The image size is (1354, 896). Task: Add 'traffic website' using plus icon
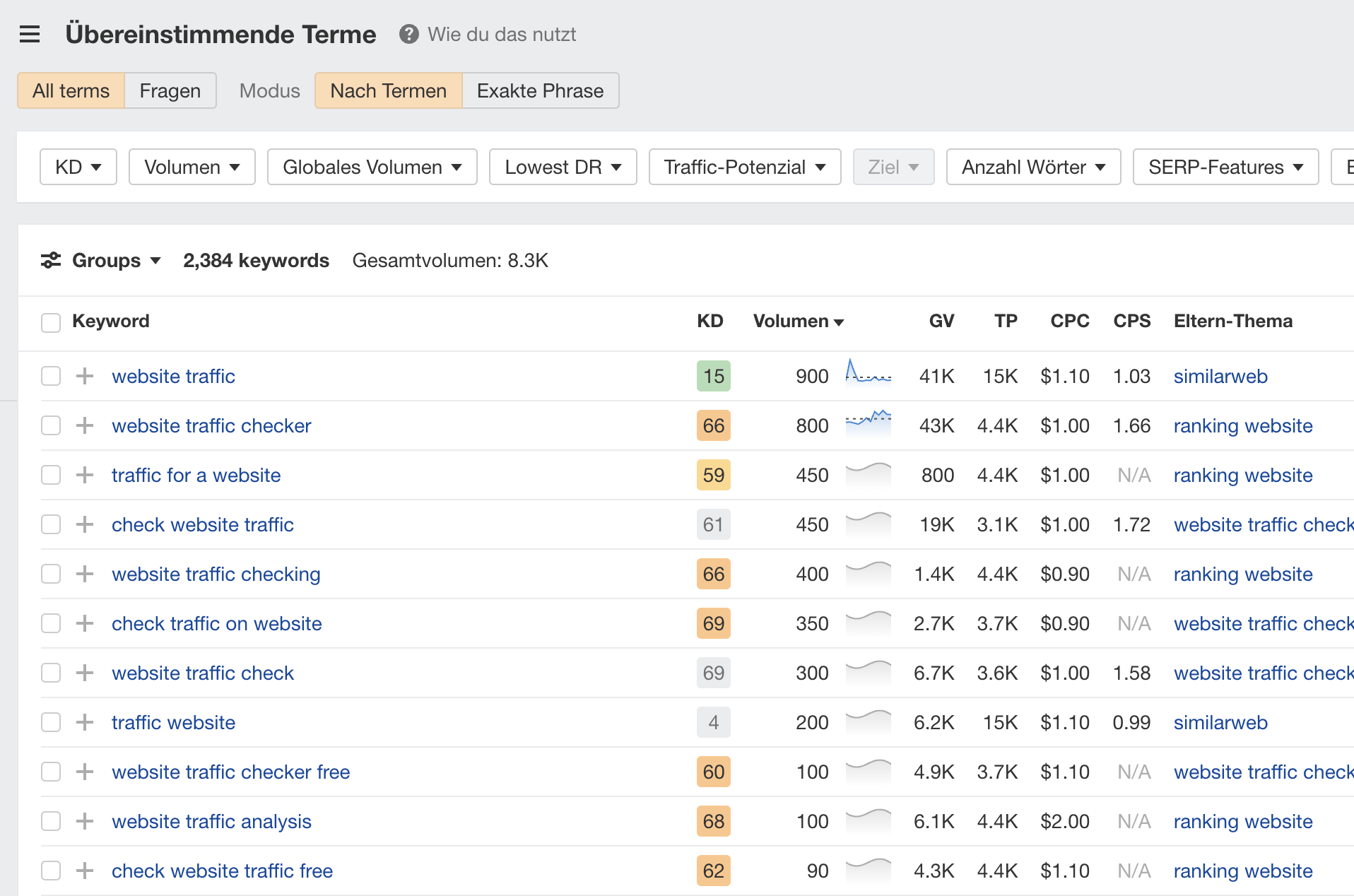pyautogui.click(x=84, y=722)
